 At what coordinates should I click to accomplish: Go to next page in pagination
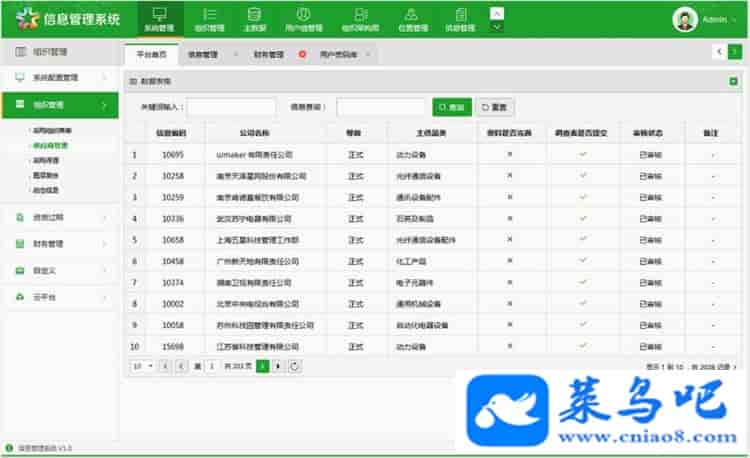[278, 367]
